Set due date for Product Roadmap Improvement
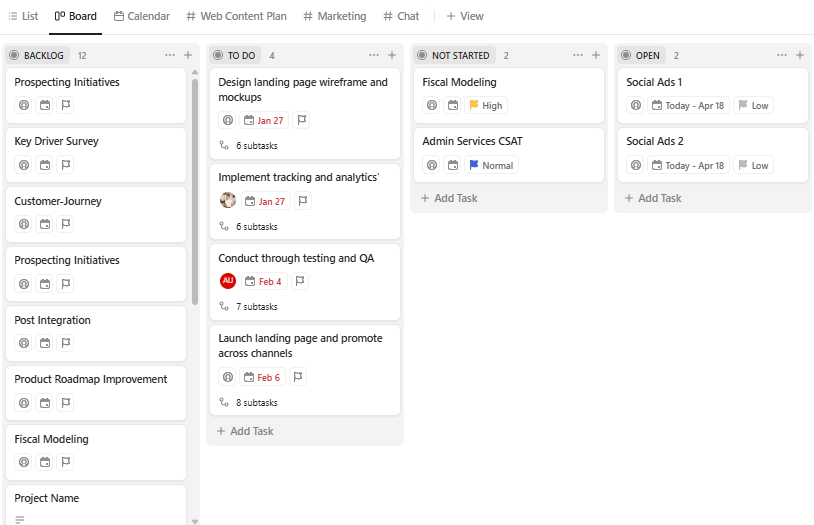The image size is (814, 525). click(45, 403)
